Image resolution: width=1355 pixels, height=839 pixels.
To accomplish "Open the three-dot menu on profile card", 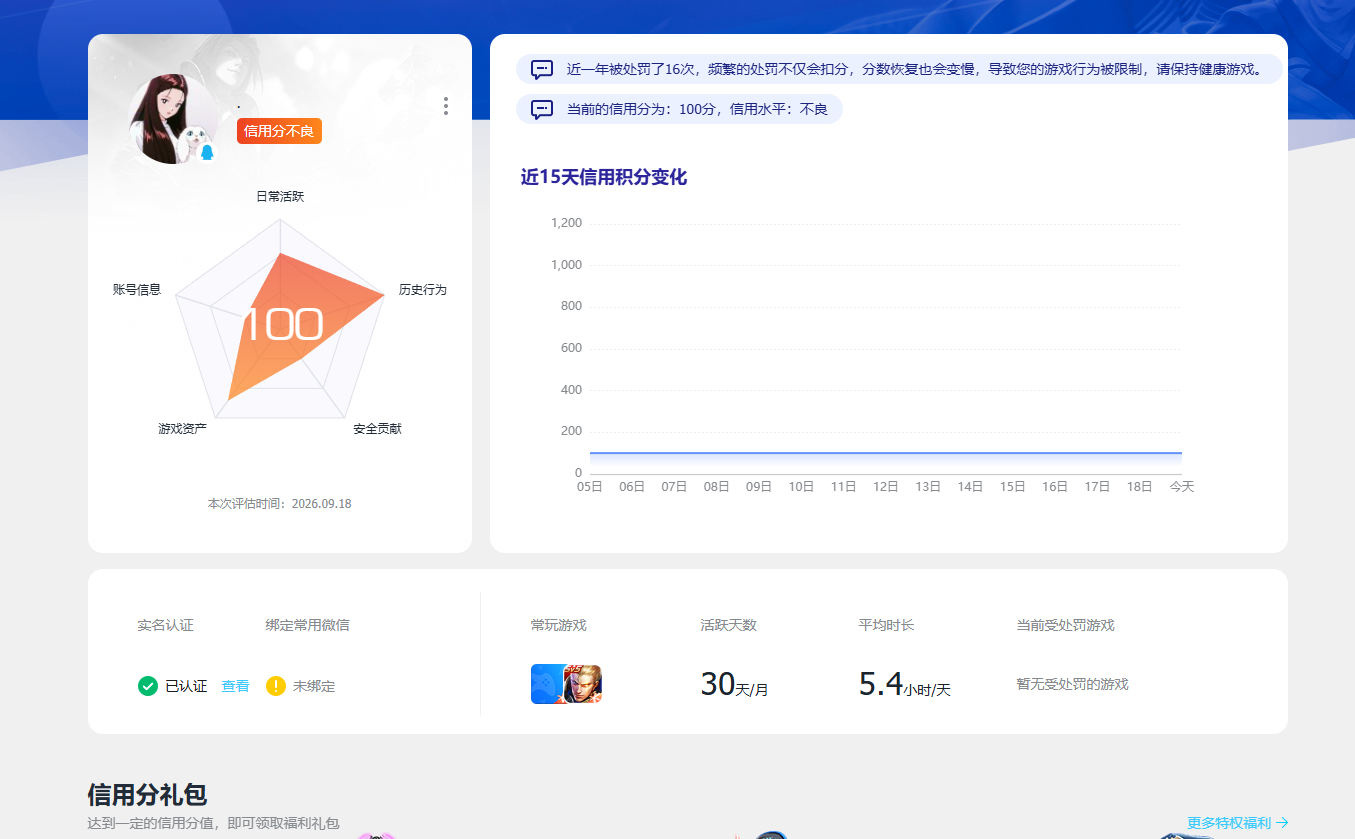I will click(x=445, y=106).
